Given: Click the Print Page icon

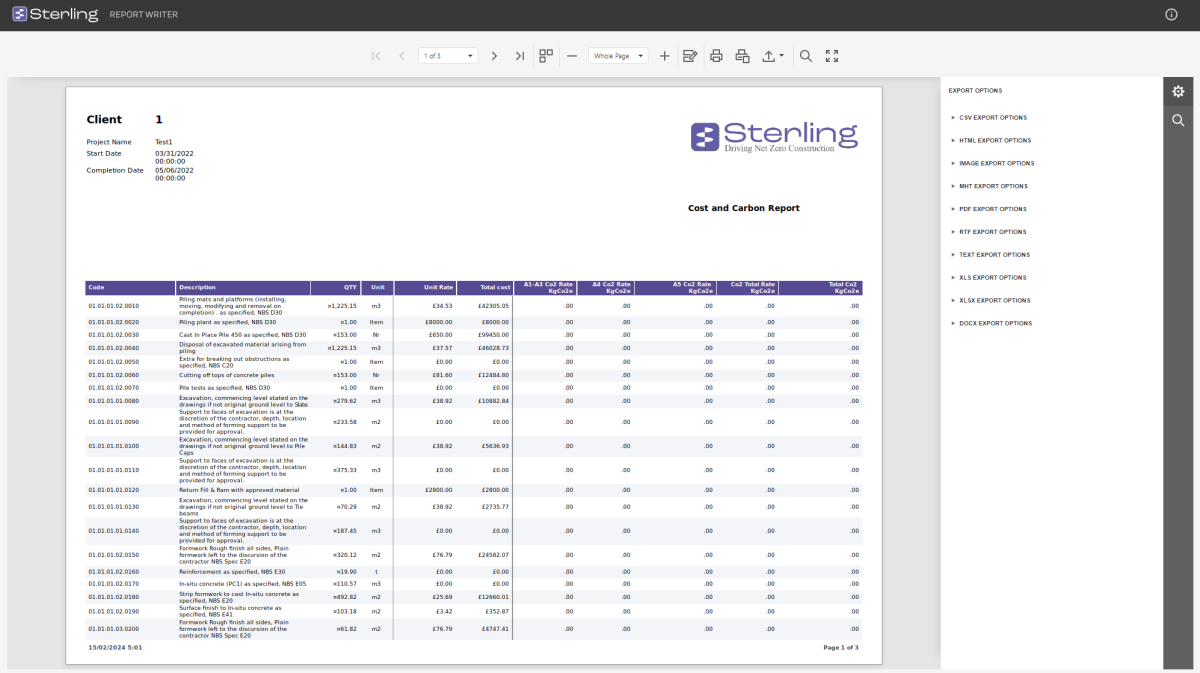Looking at the screenshot, I should tap(742, 55).
